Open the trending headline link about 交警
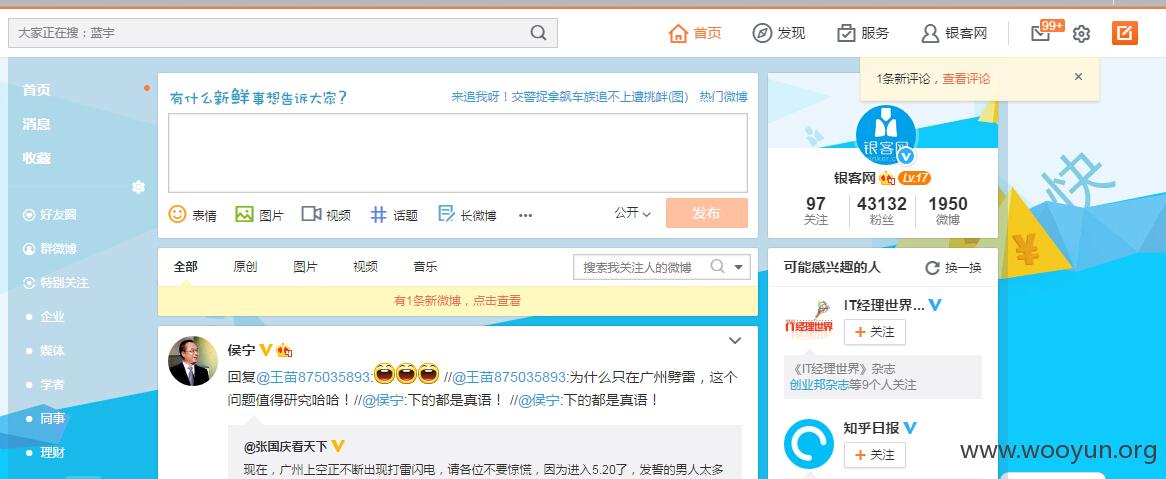This screenshot has width=1166, height=479. point(570,97)
